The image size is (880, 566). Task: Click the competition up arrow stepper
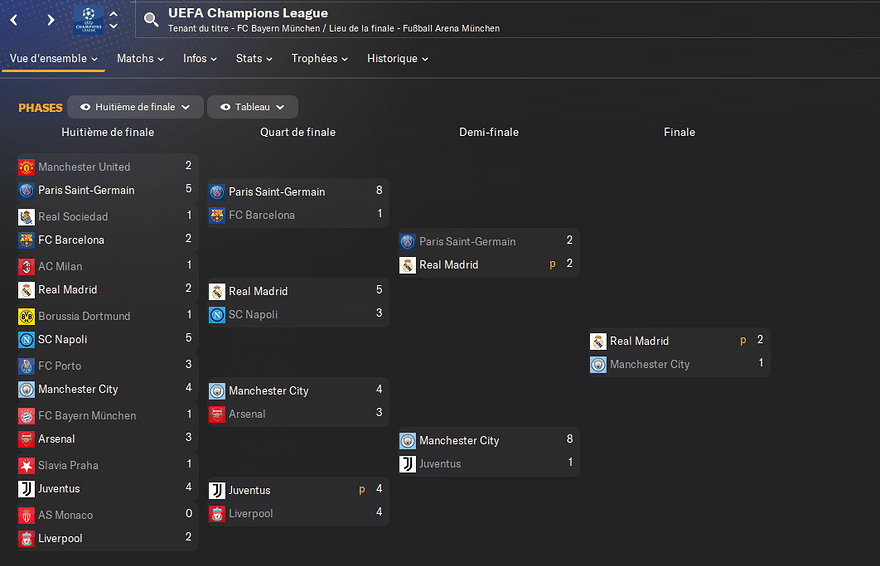pyautogui.click(x=113, y=14)
